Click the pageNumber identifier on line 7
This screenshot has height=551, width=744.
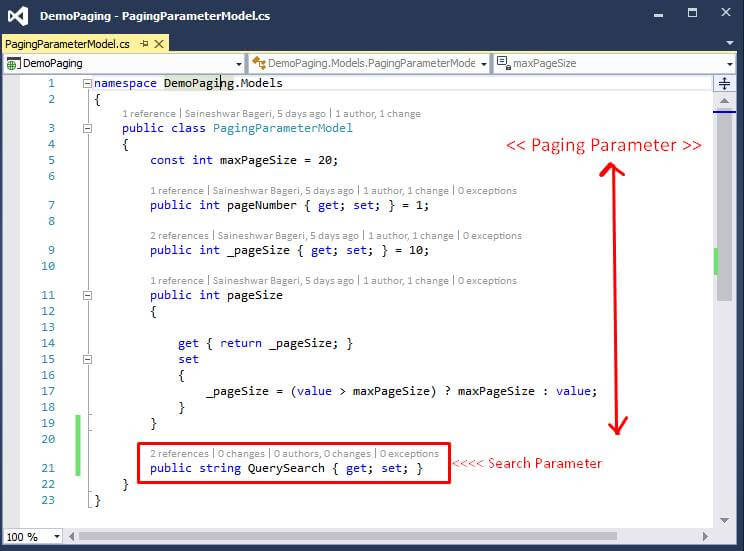point(261,205)
